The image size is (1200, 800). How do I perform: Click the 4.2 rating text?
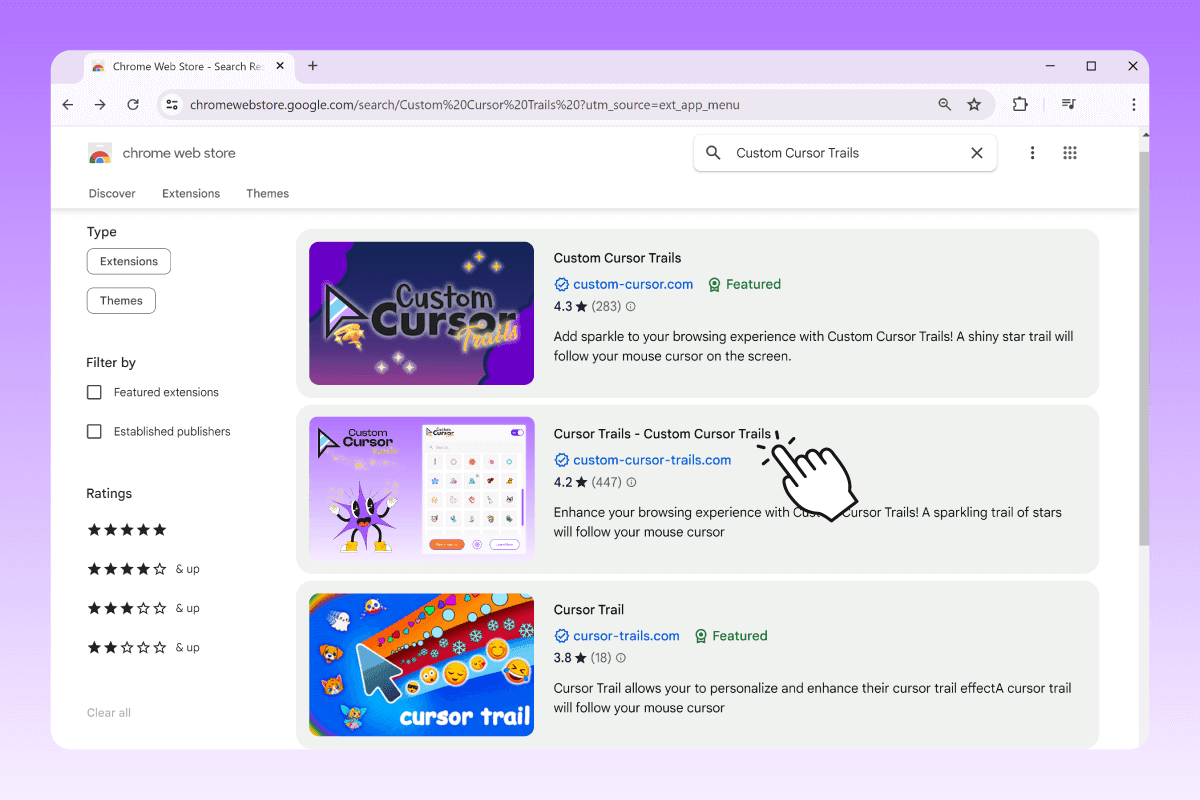pos(563,482)
